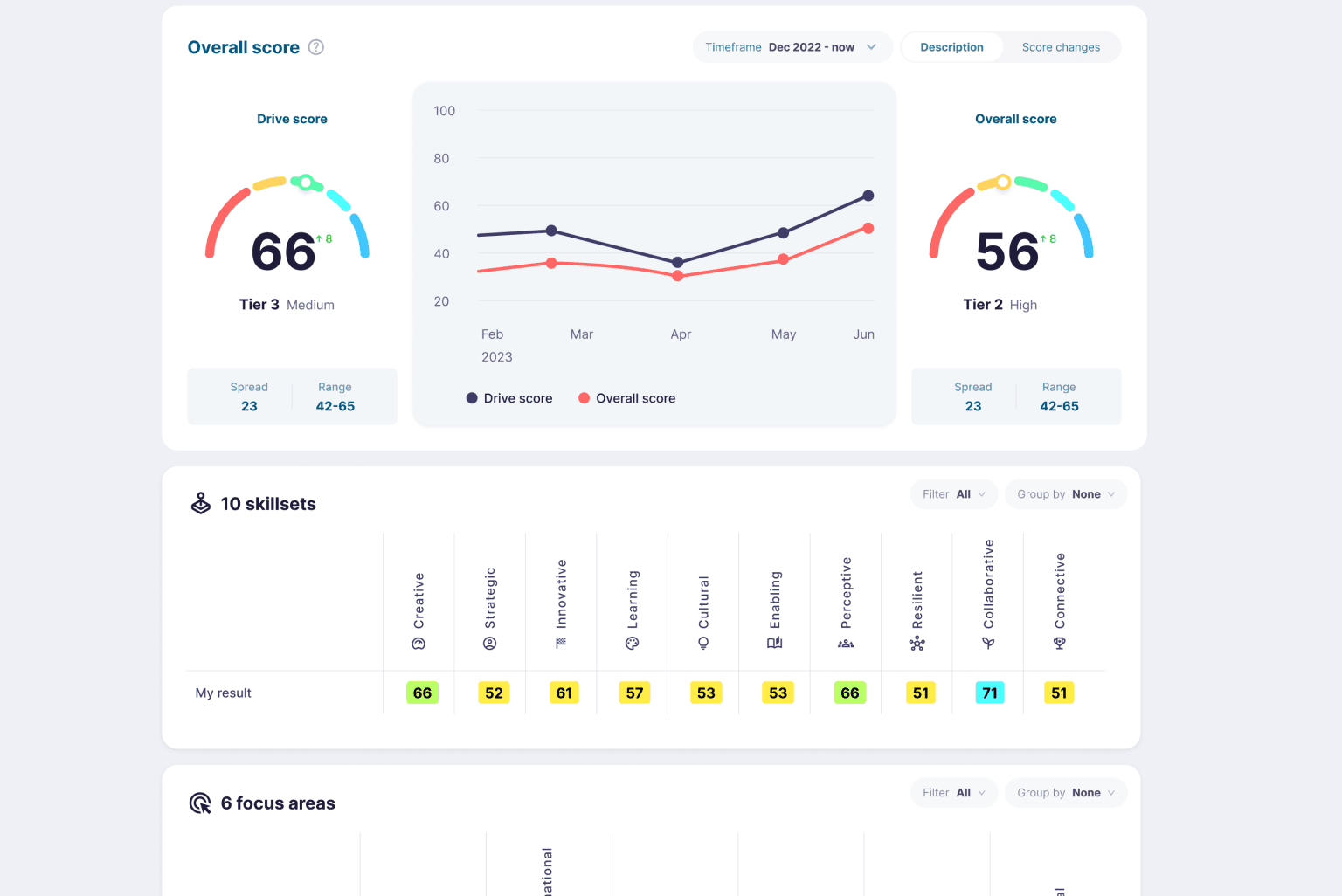Viewport: 1342px width, 896px height.
Task: Click the Drive score Mar data point
Action: pyautogui.click(x=551, y=231)
